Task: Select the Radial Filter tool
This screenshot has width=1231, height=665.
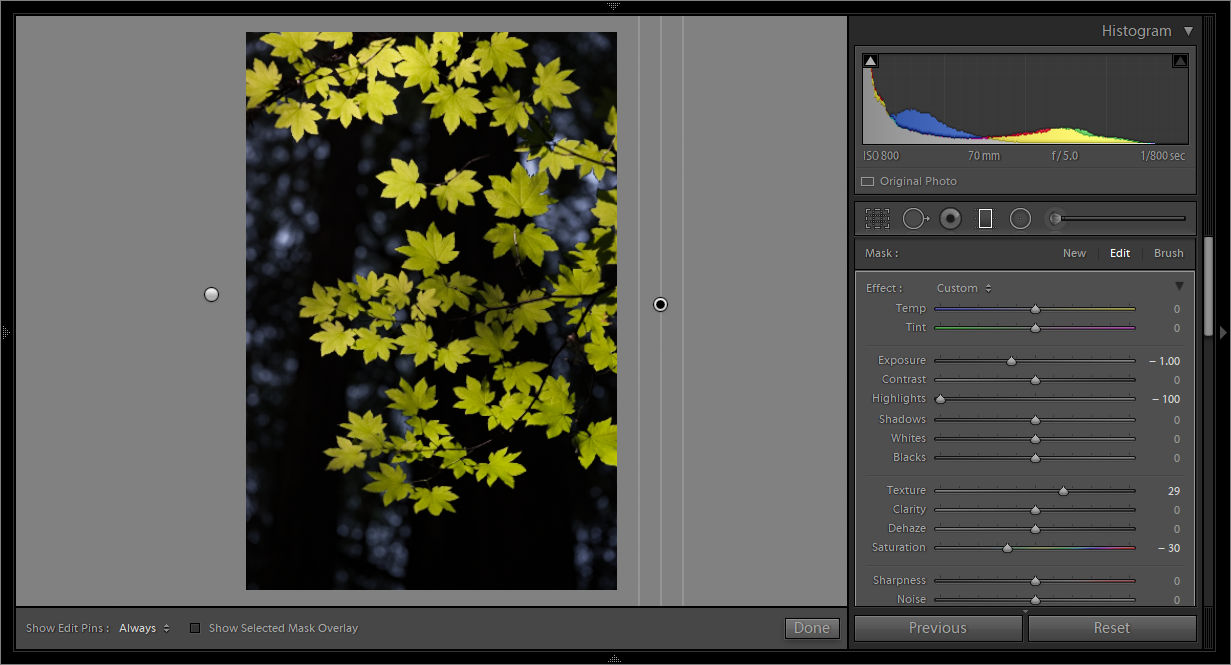Action: (x=1020, y=218)
